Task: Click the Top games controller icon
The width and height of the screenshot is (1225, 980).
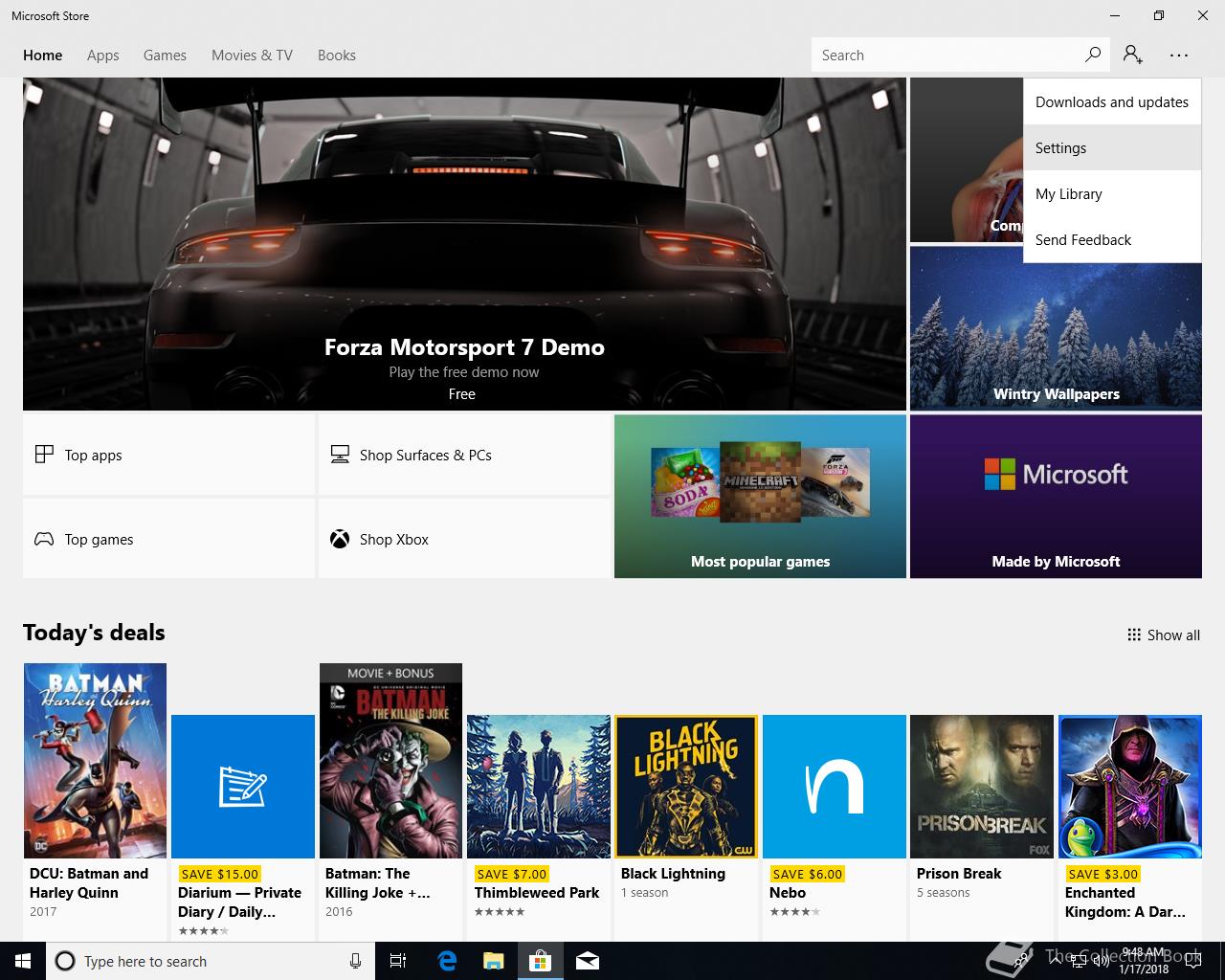Action: 44,539
